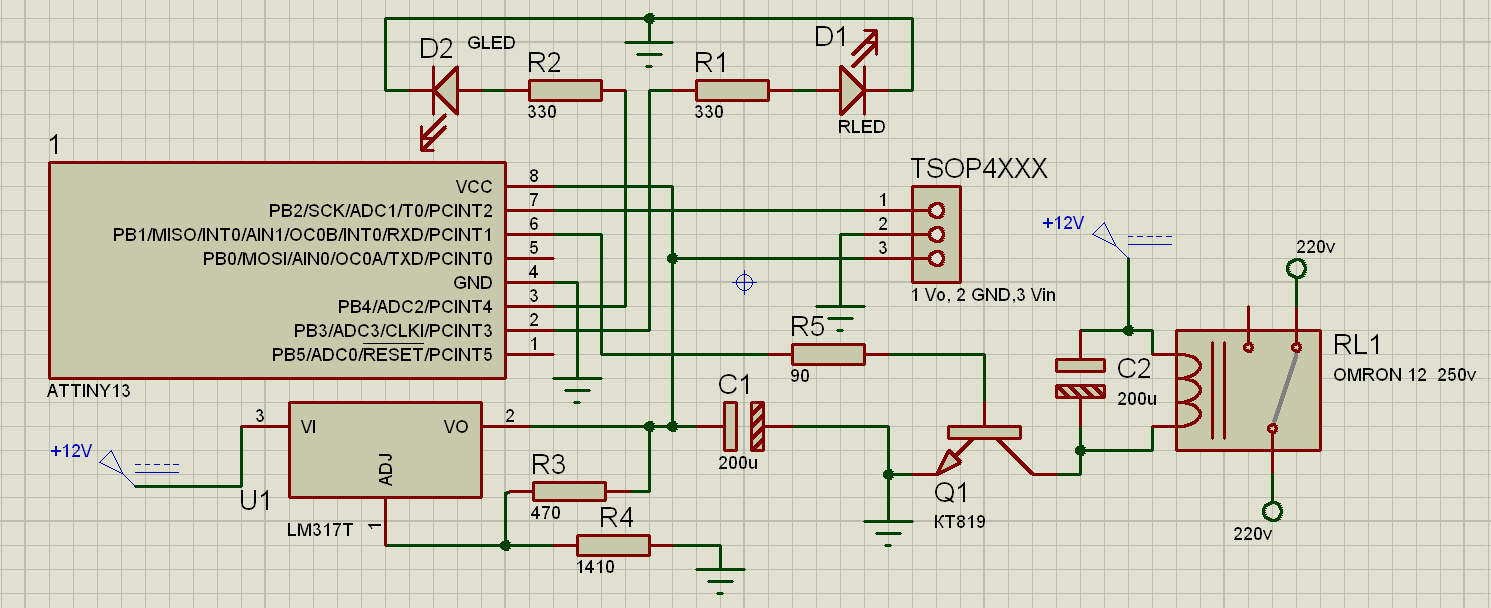Click the PB2/SCK/ADC1/T0/PCINT2 pin label

[381, 211]
